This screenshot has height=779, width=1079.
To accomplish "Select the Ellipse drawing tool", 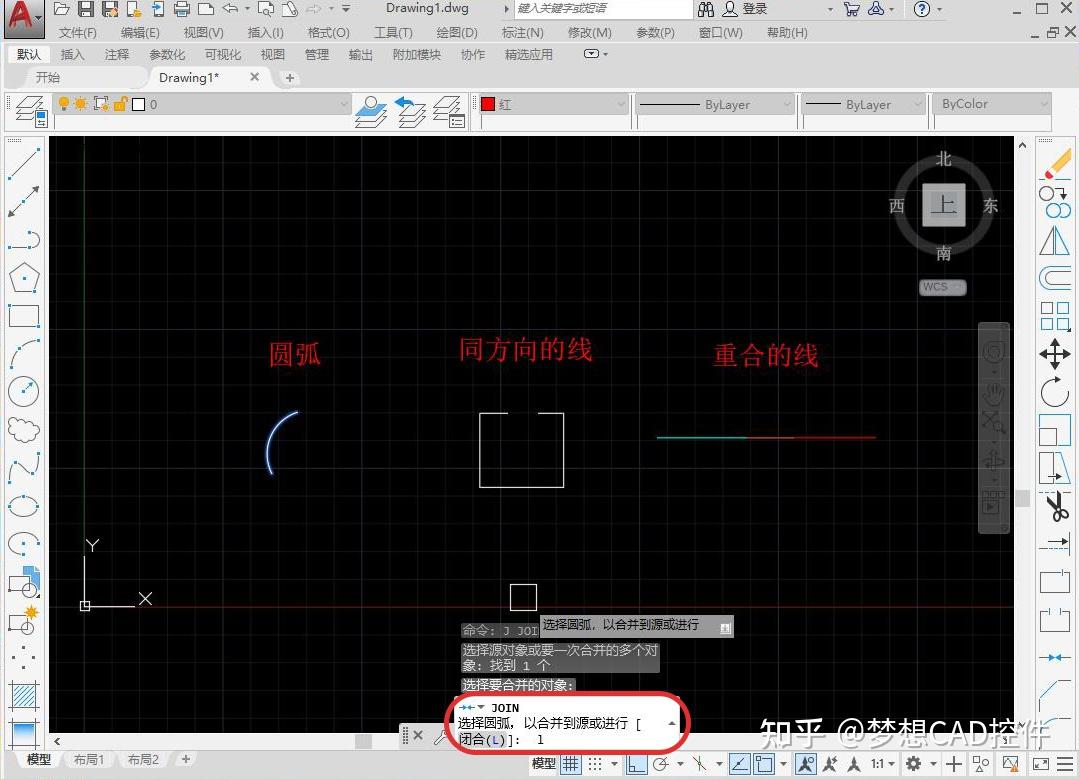I will coord(23,506).
